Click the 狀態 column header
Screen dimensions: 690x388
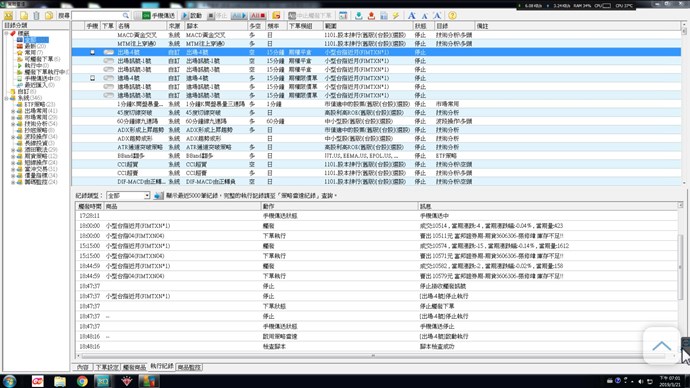424,26
